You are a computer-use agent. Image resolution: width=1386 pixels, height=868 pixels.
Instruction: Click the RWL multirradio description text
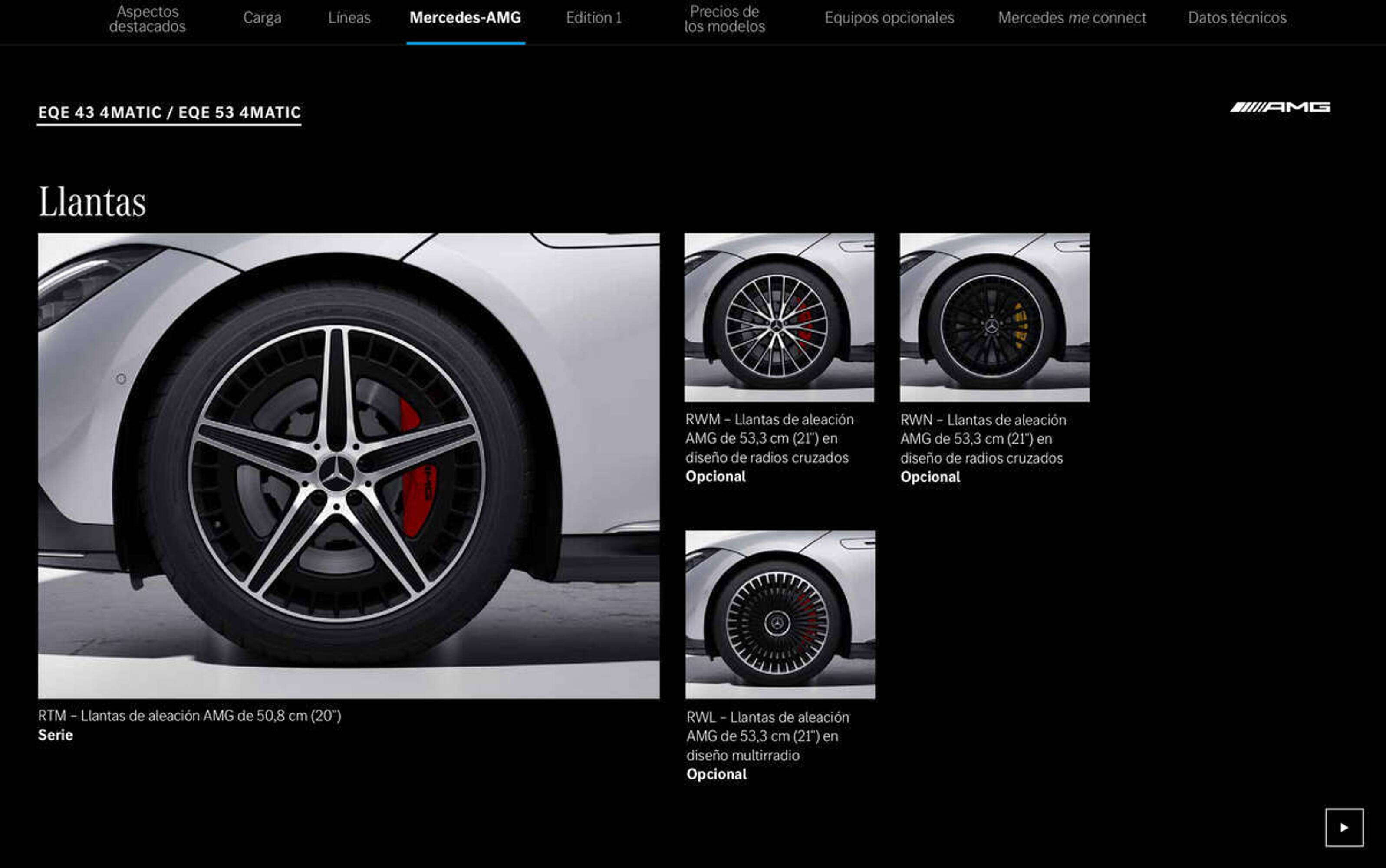click(x=767, y=736)
